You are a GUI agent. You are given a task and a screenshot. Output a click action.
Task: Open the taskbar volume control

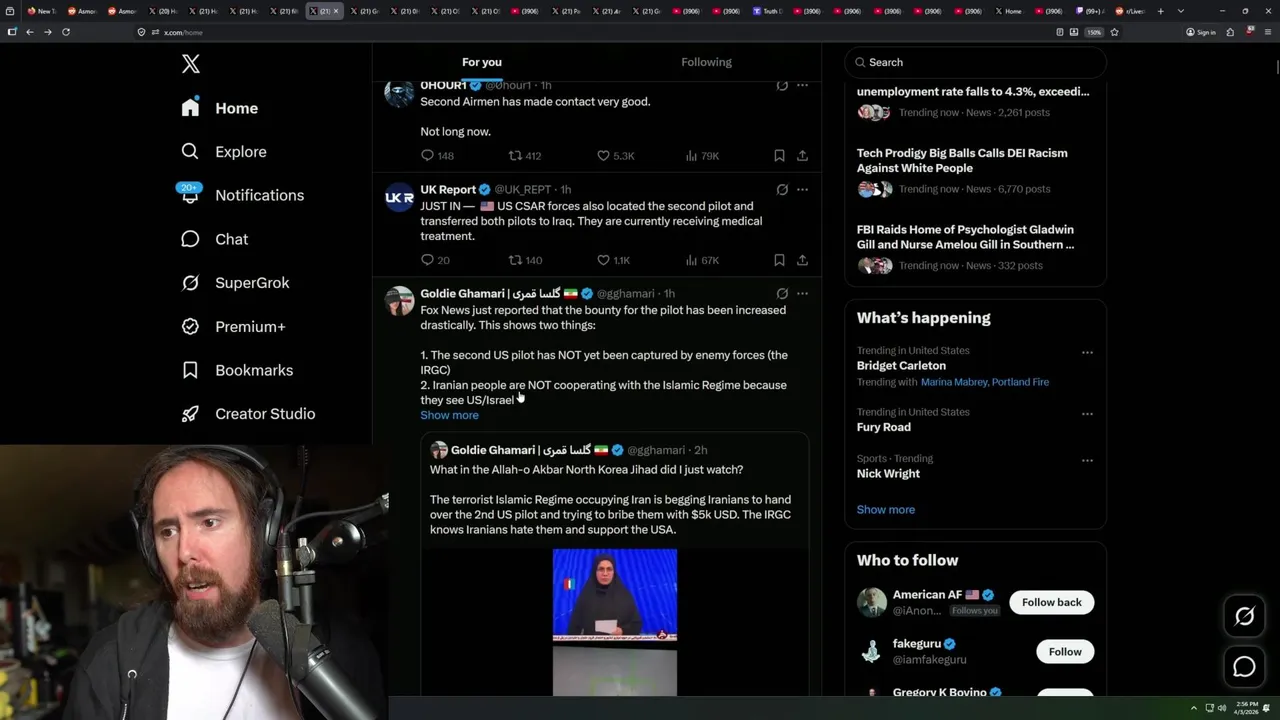tap(1221, 708)
